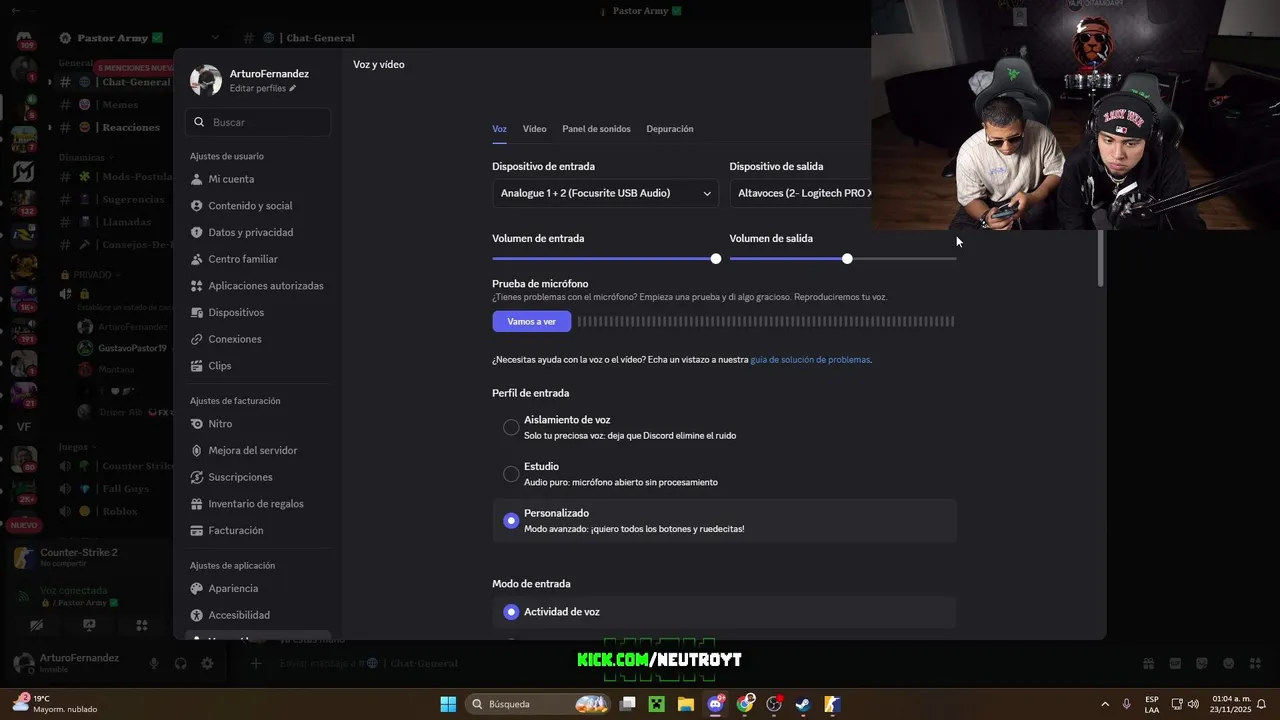The width and height of the screenshot is (1280, 720).
Task: Open Steam from taskbar
Action: tap(803, 704)
